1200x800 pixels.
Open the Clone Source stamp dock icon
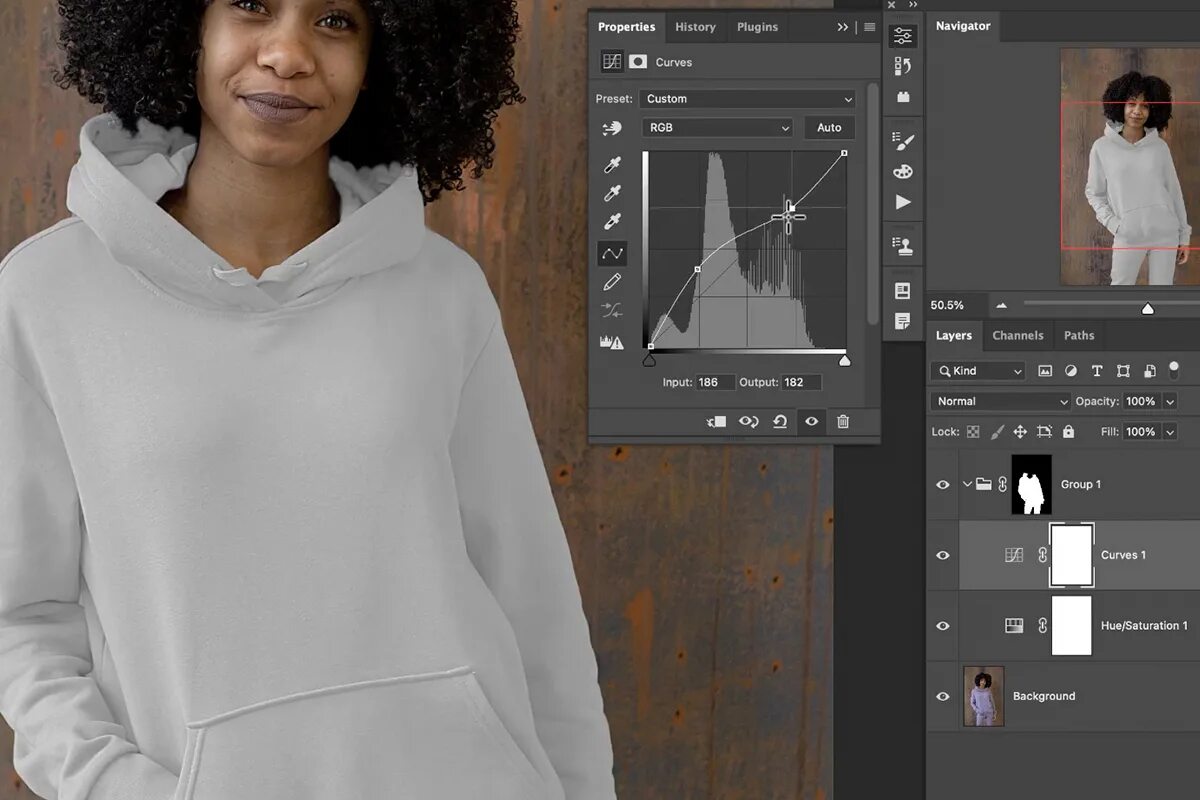tap(903, 245)
